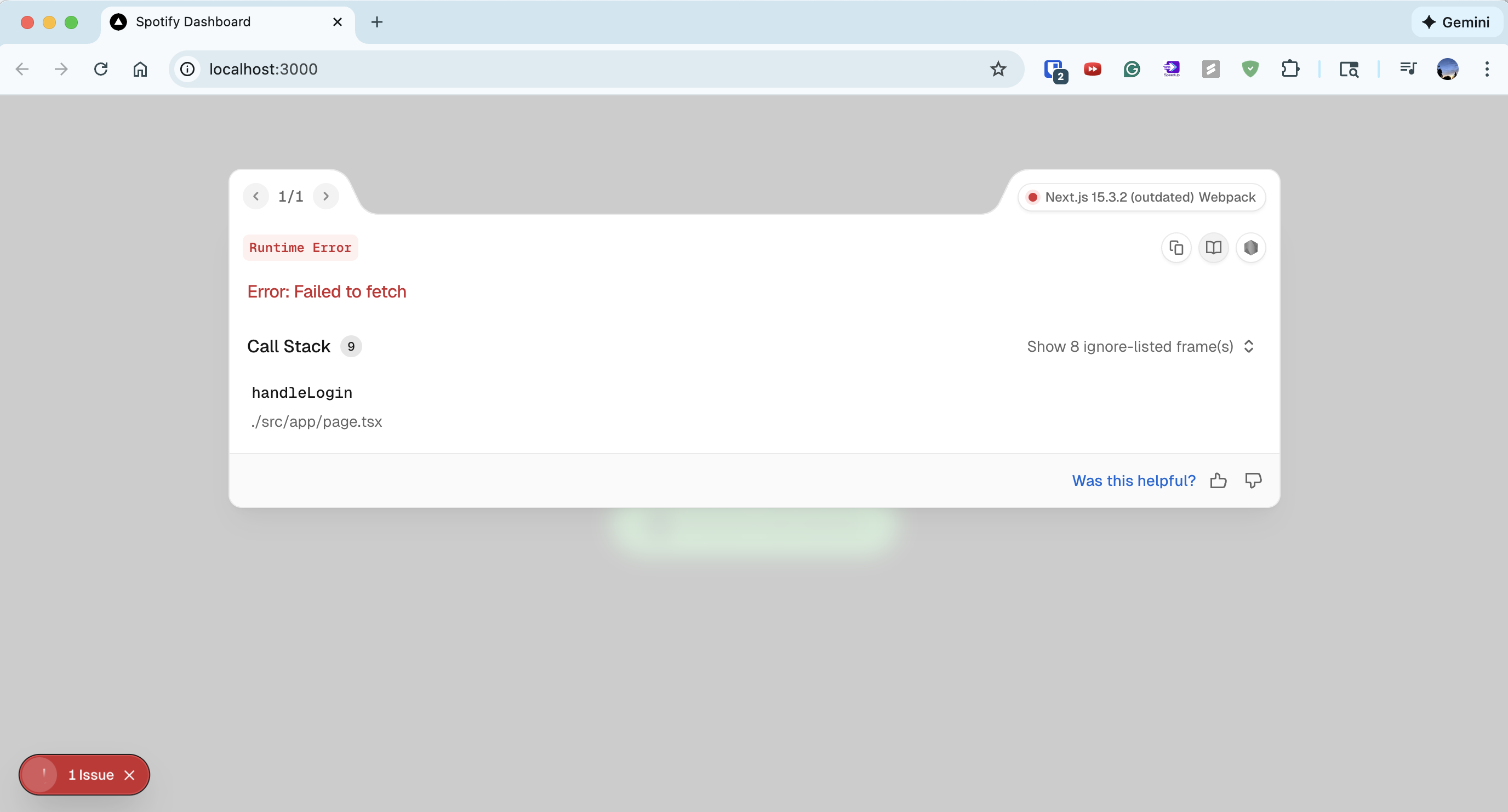
Task: Go to next error with right chevron
Action: 325,196
